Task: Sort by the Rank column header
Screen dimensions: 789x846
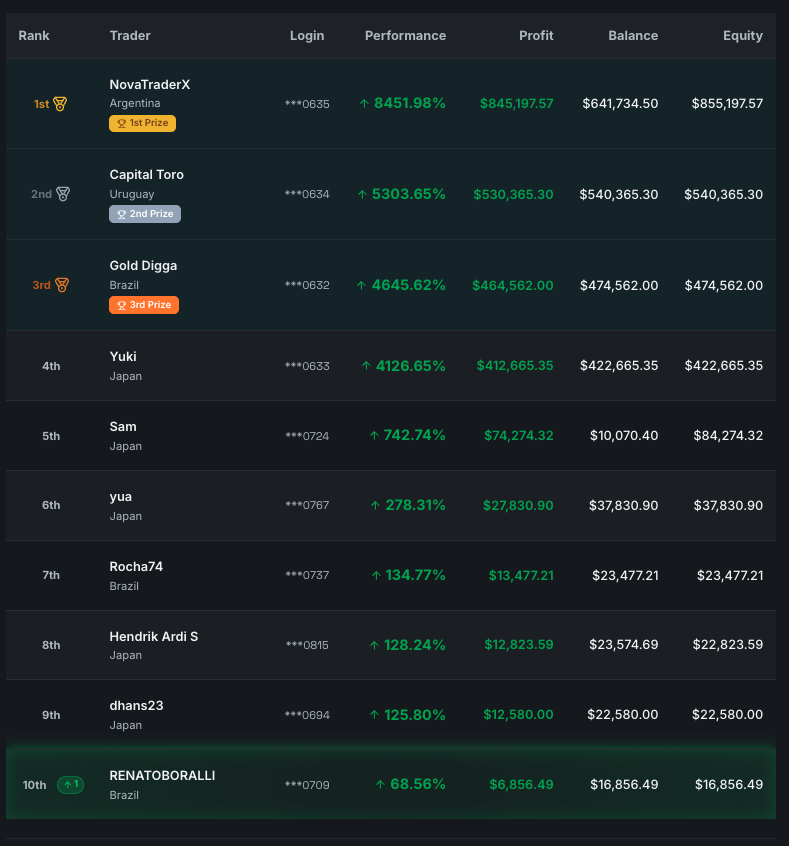Action: tap(34, 36)
